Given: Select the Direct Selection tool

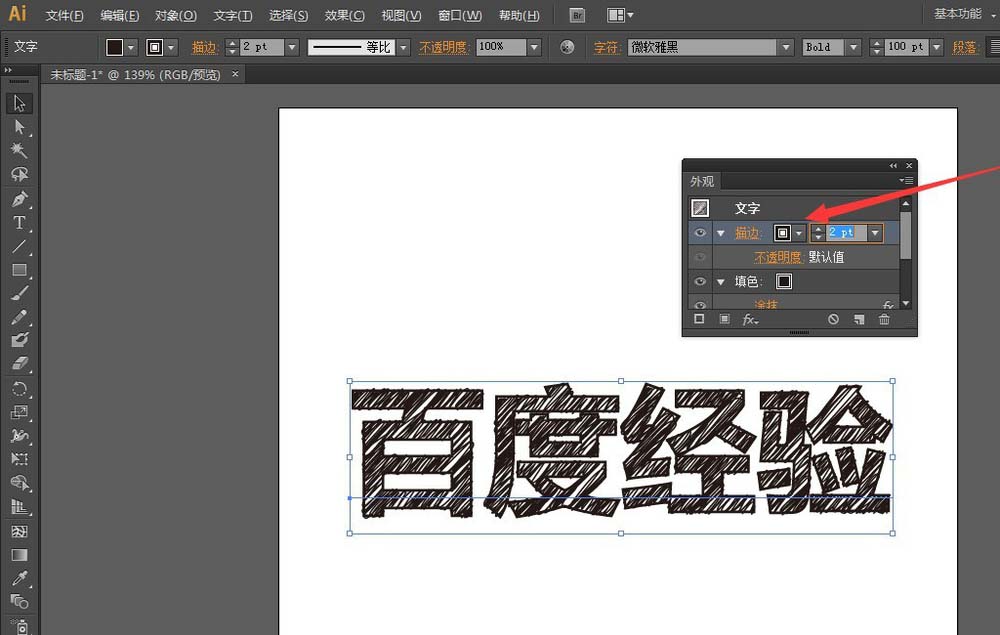Looking at the screenshot, I should point(19,127).
